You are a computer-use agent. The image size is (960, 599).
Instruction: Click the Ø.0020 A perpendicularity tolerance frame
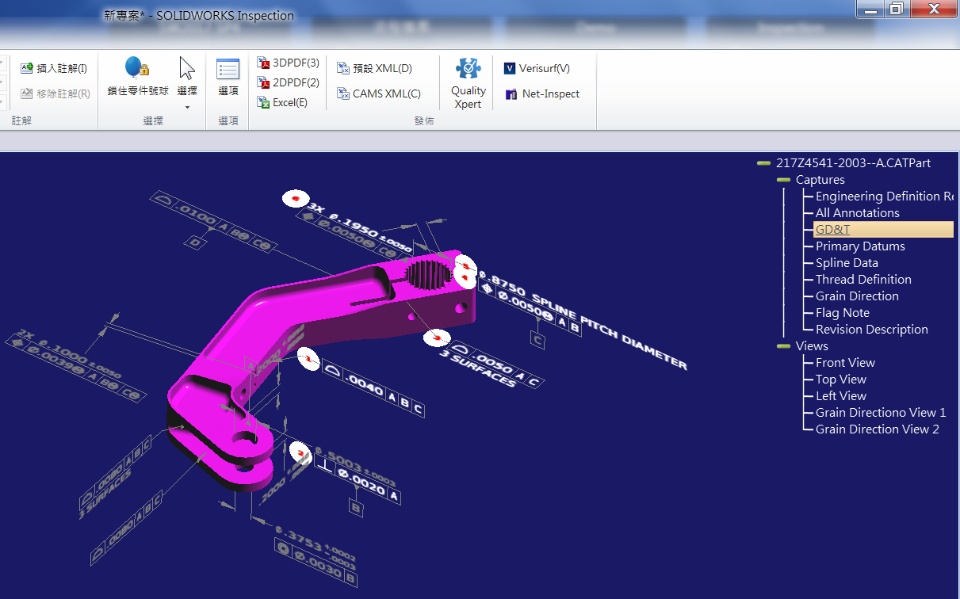[x=358, y=481]
